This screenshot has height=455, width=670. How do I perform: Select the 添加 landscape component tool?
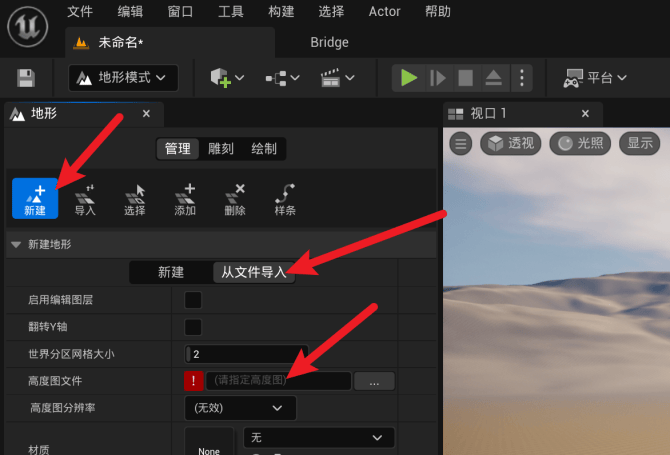click(185, 199)
